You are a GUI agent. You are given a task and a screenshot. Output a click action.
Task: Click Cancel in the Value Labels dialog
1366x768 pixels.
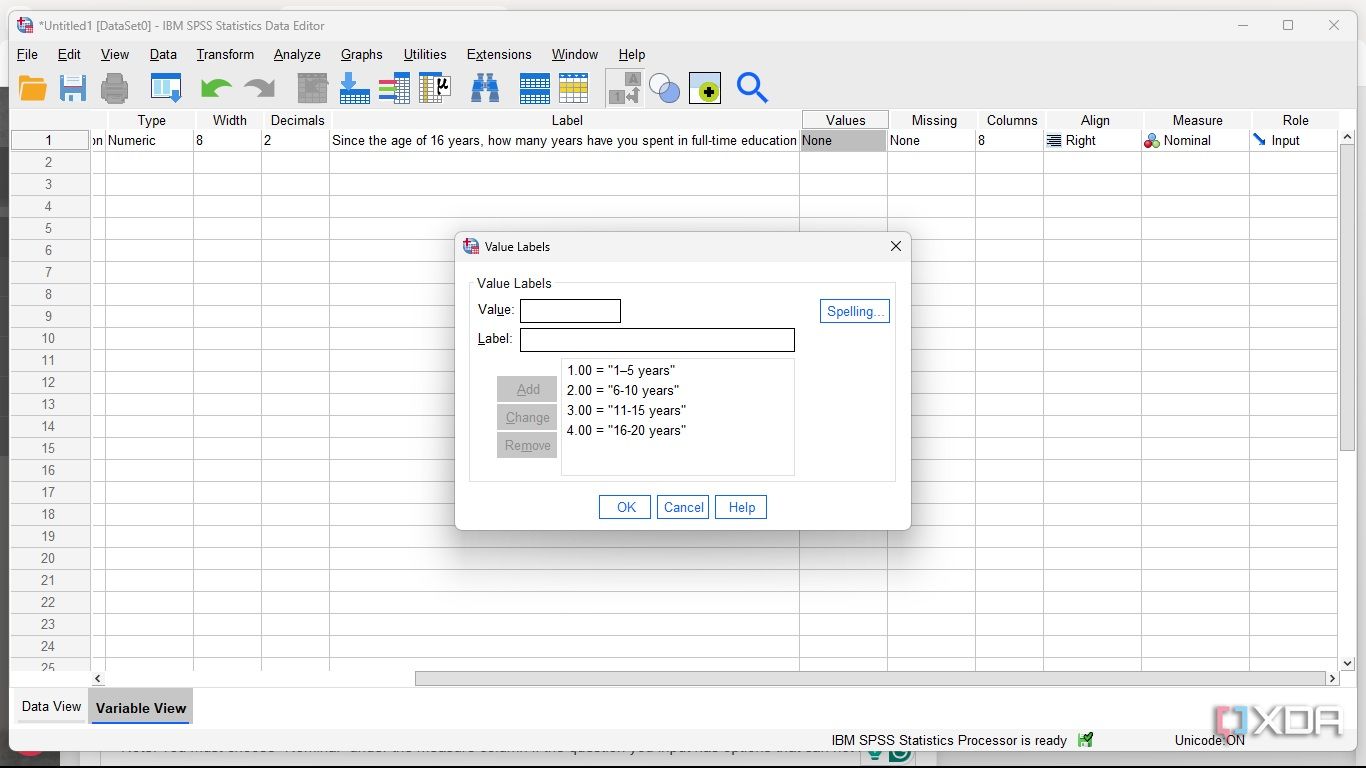click(683, 507)
